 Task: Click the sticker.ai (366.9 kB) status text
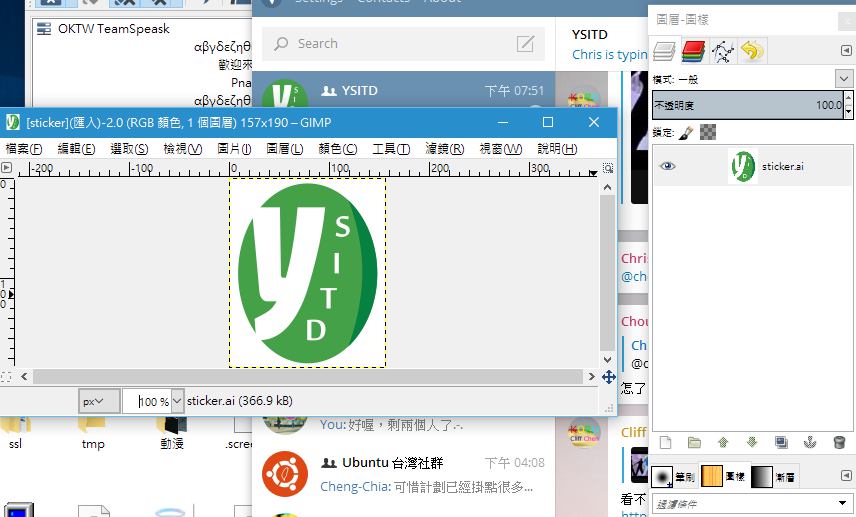pyautogui.click(x=240, y=401)
